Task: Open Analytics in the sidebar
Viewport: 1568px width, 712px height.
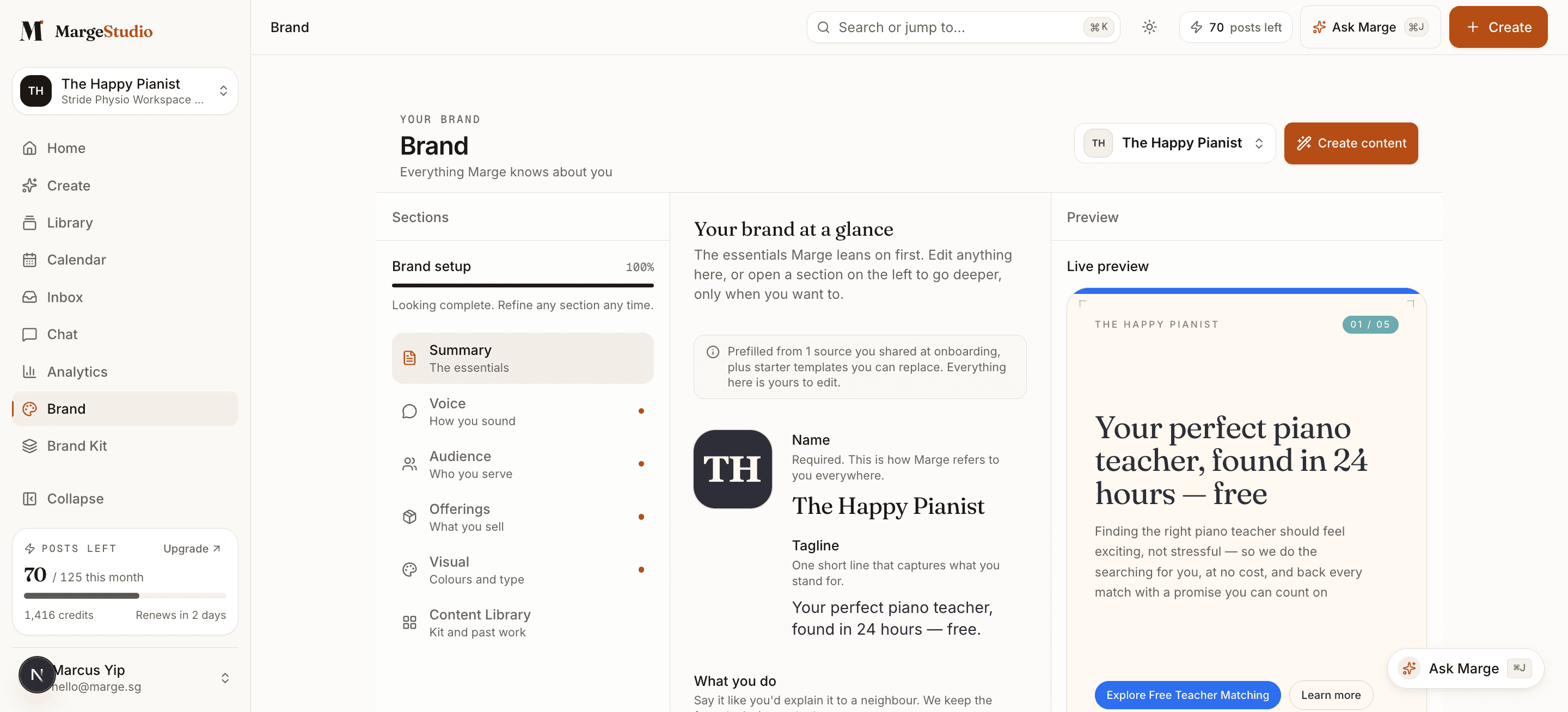Action: (x=125, y=371)
